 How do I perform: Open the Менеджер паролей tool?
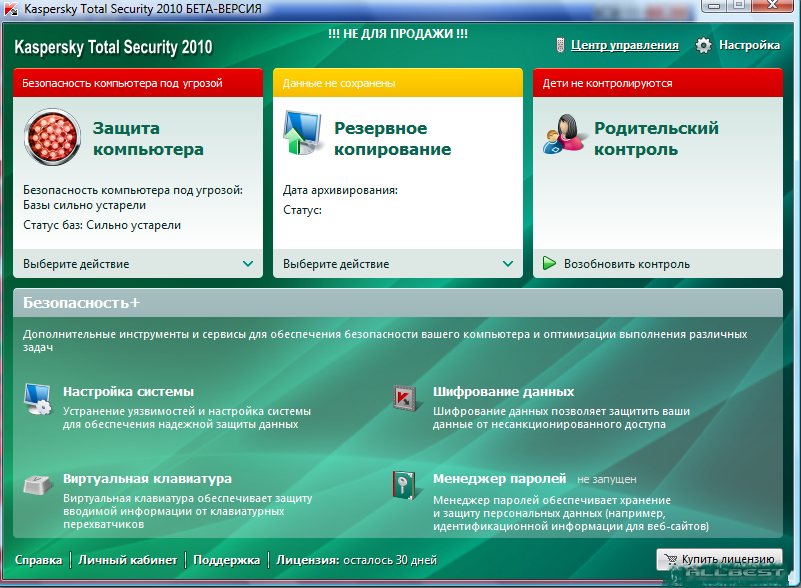coord(499,479)
